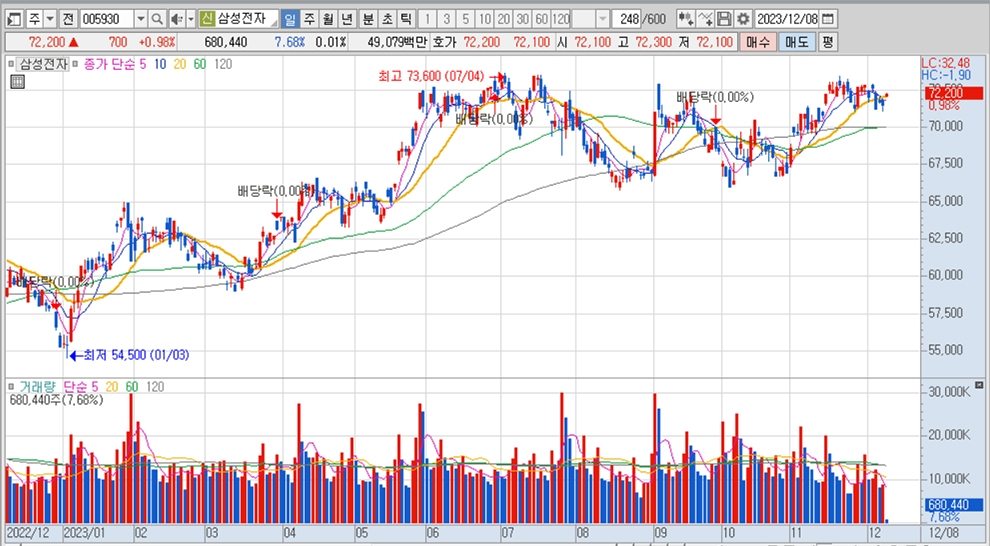Click the magenta 5-day MA legend
The width and height of the screenshot is (990, 546).
(x=143, y=64)
